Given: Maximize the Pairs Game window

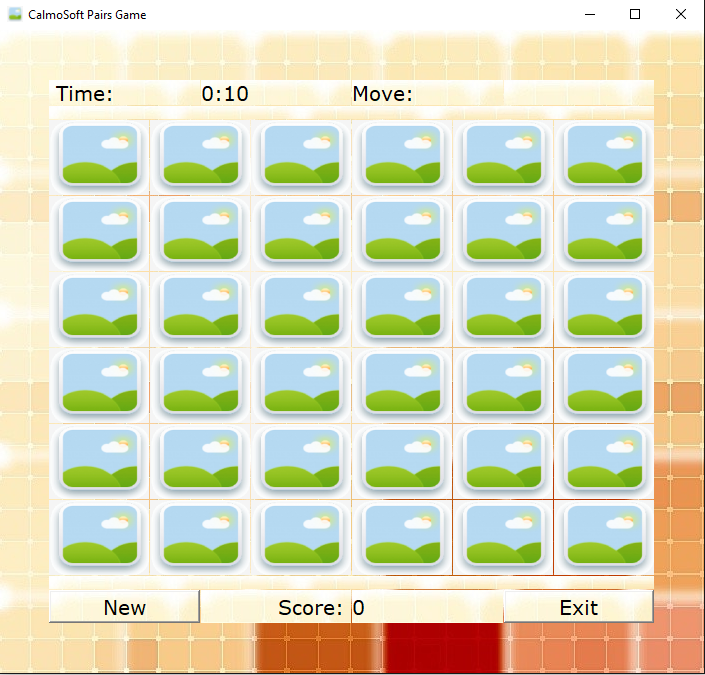Looking at the screenshot, I should [634, 15].
